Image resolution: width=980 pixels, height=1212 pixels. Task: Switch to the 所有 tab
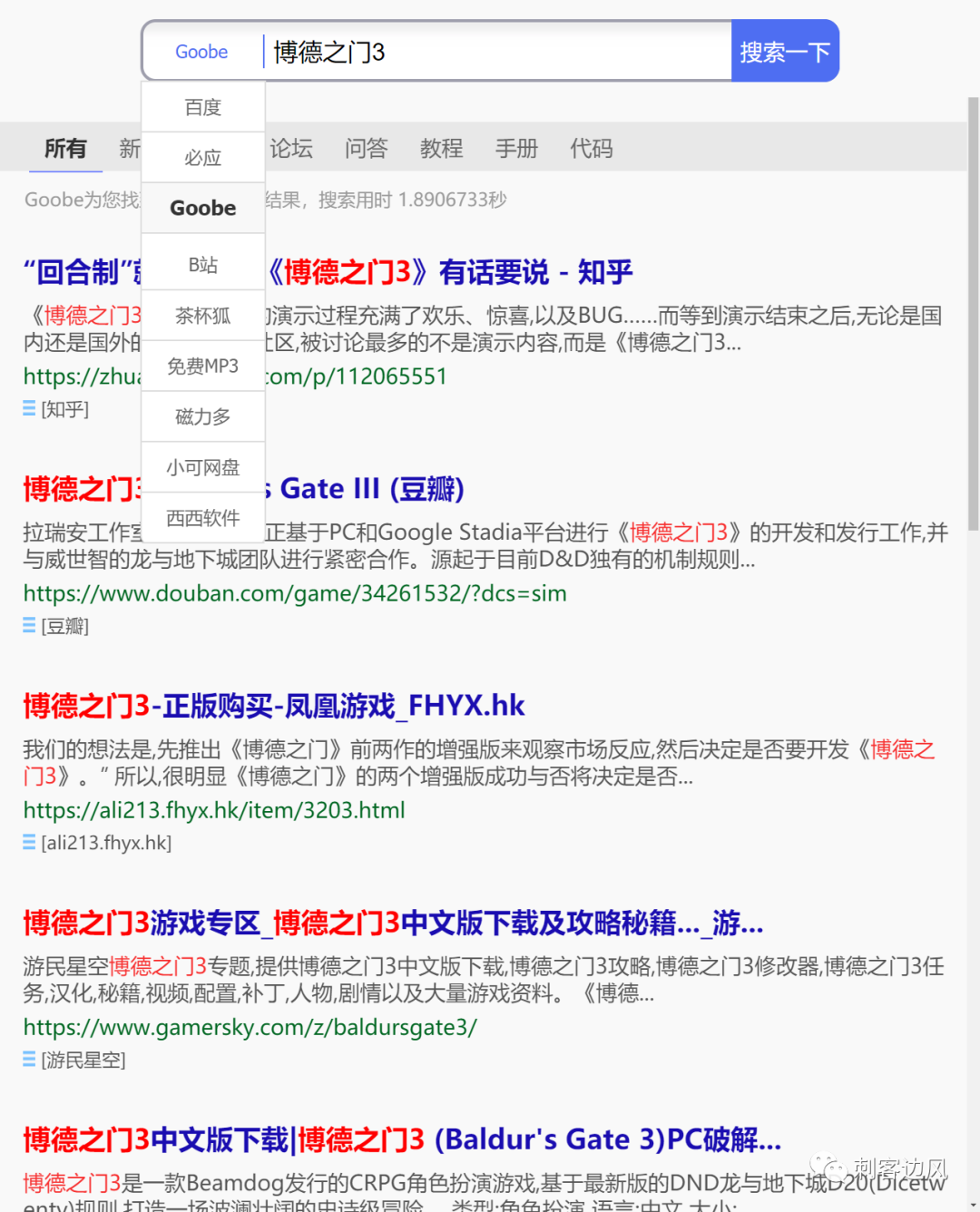click(65, 148)
